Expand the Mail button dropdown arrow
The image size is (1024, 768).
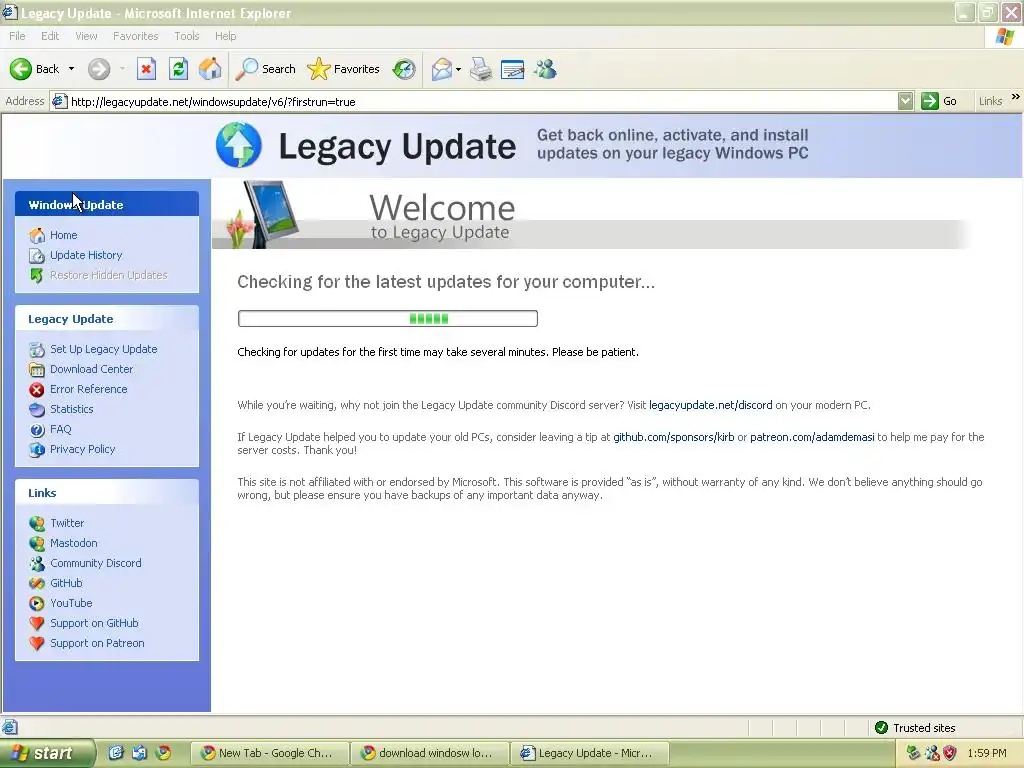point(458,69)
